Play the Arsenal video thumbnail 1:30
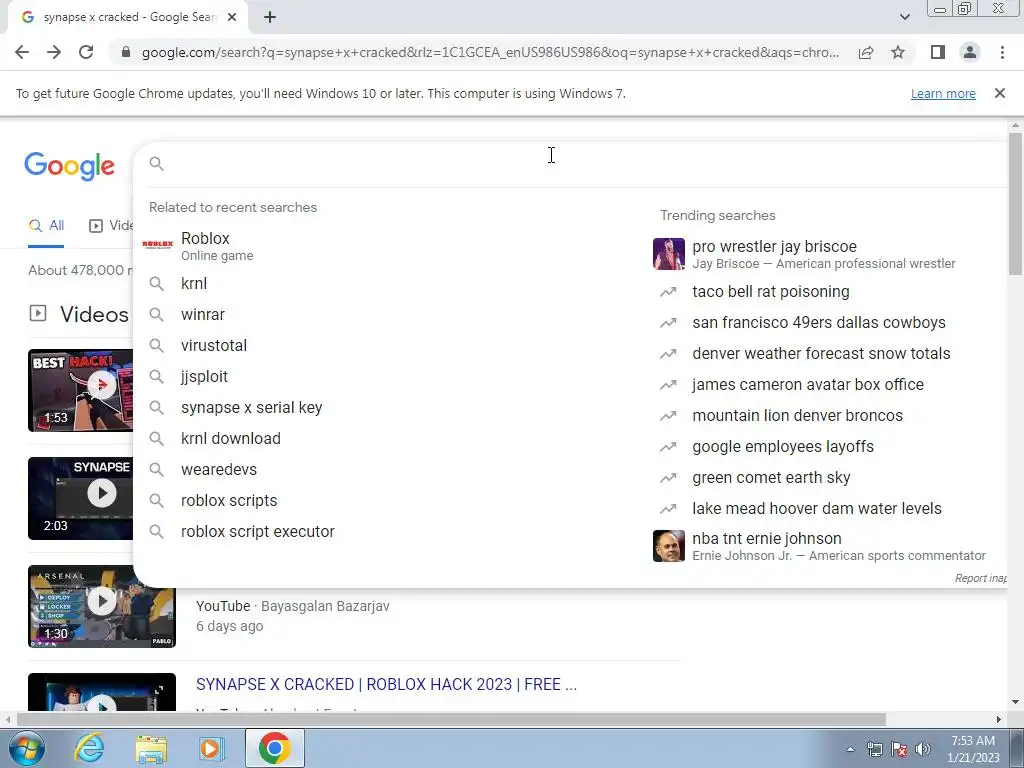Viewport: 1024px width, 768px height. click(102, 606)
